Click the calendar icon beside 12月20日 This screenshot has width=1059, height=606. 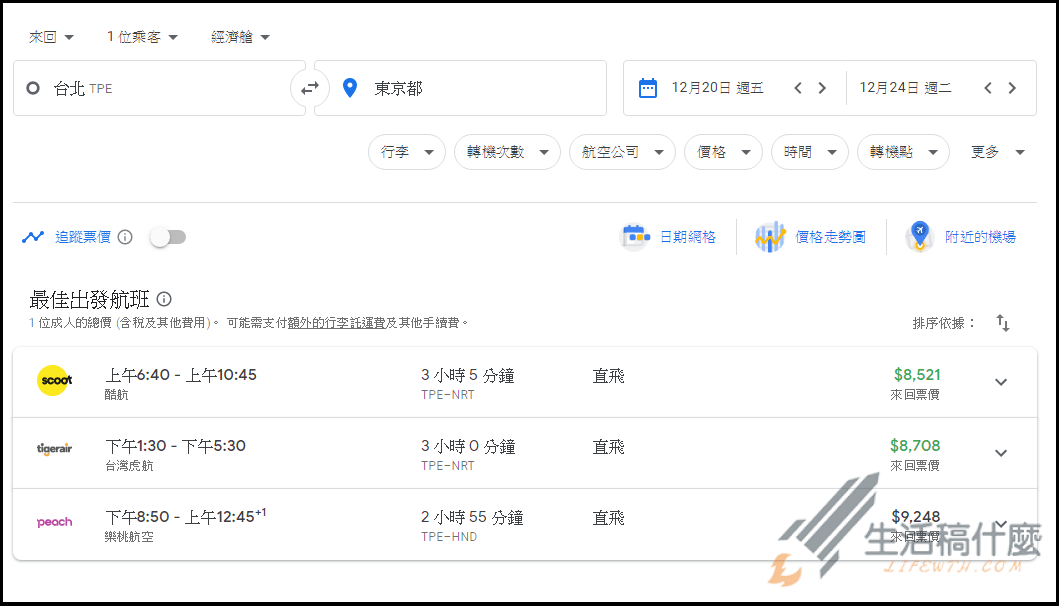point(648,88)
